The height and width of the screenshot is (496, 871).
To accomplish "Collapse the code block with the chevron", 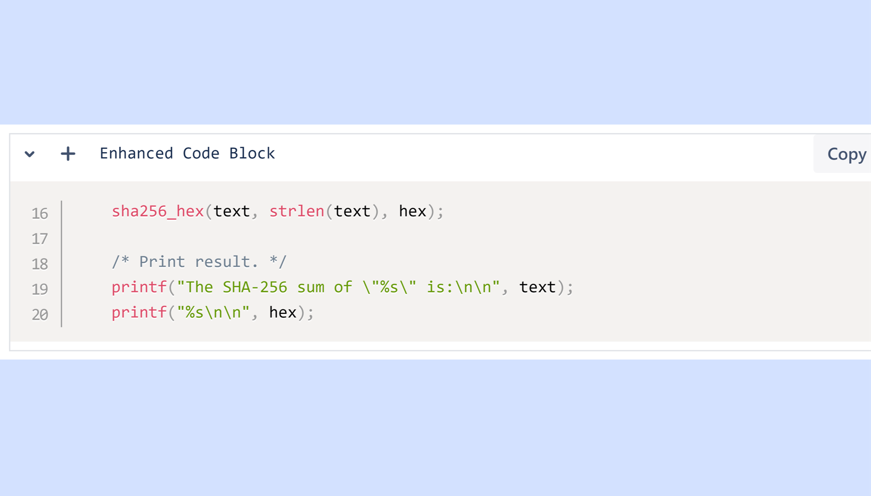I will tap(30, 154).
